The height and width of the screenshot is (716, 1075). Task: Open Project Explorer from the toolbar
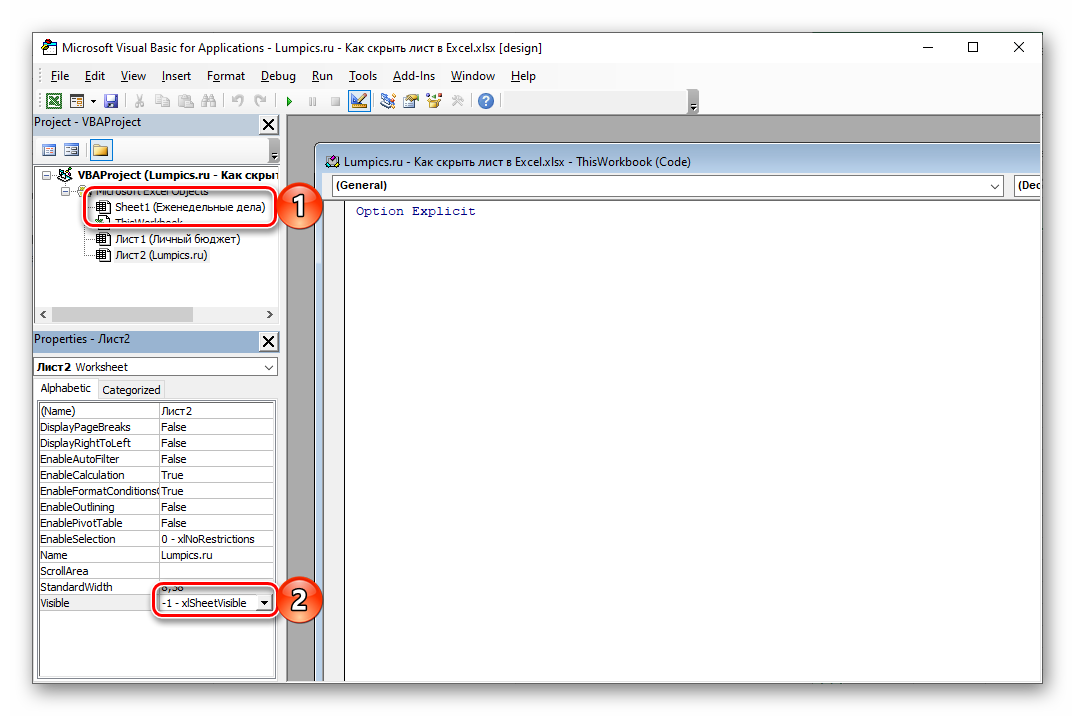387,101
